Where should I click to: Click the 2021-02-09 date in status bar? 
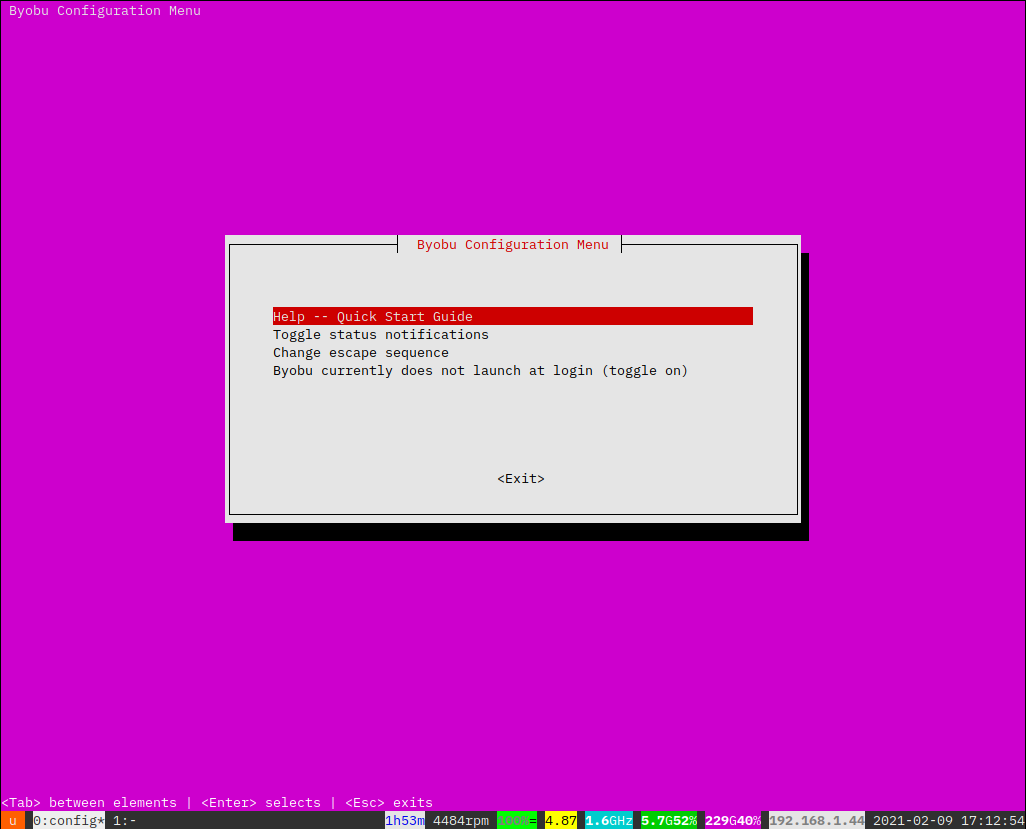pyautogui.click(x=913, y=820)
